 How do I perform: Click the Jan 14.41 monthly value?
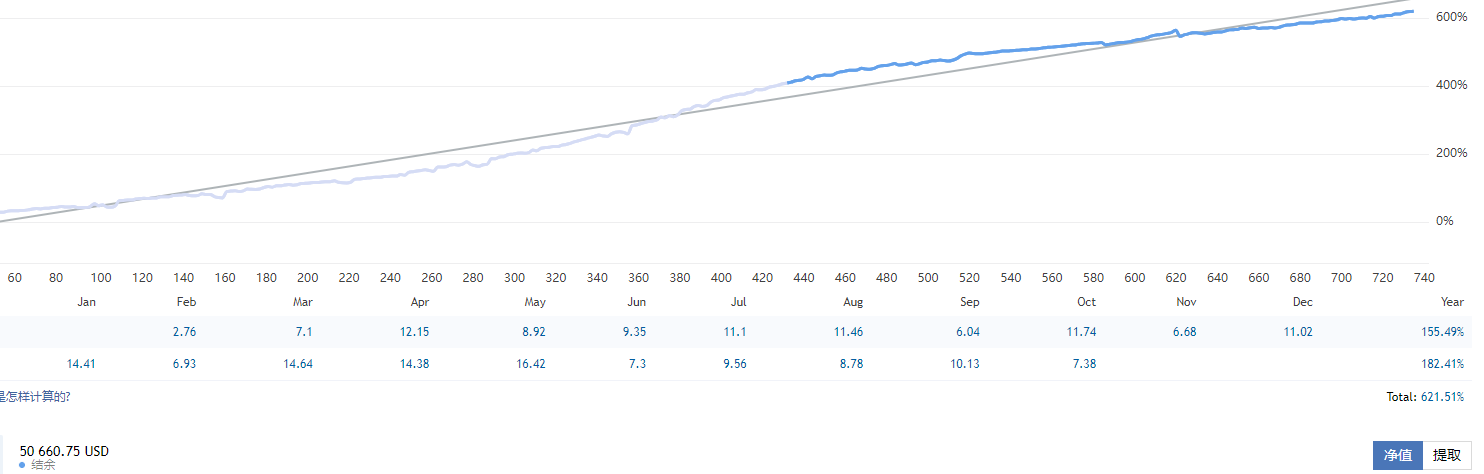pyautogui.click(x=81, y=364)
